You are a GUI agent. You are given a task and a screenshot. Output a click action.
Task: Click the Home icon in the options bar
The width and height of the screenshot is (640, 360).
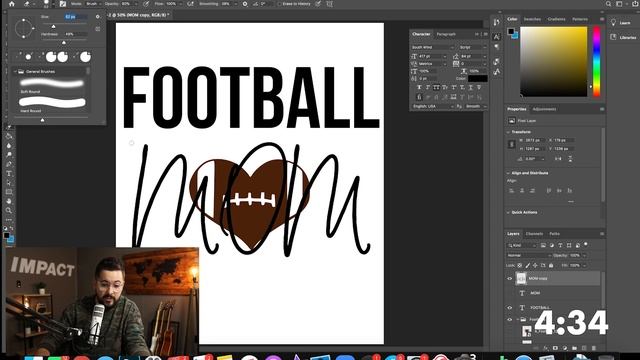click(x=12, y=4)
